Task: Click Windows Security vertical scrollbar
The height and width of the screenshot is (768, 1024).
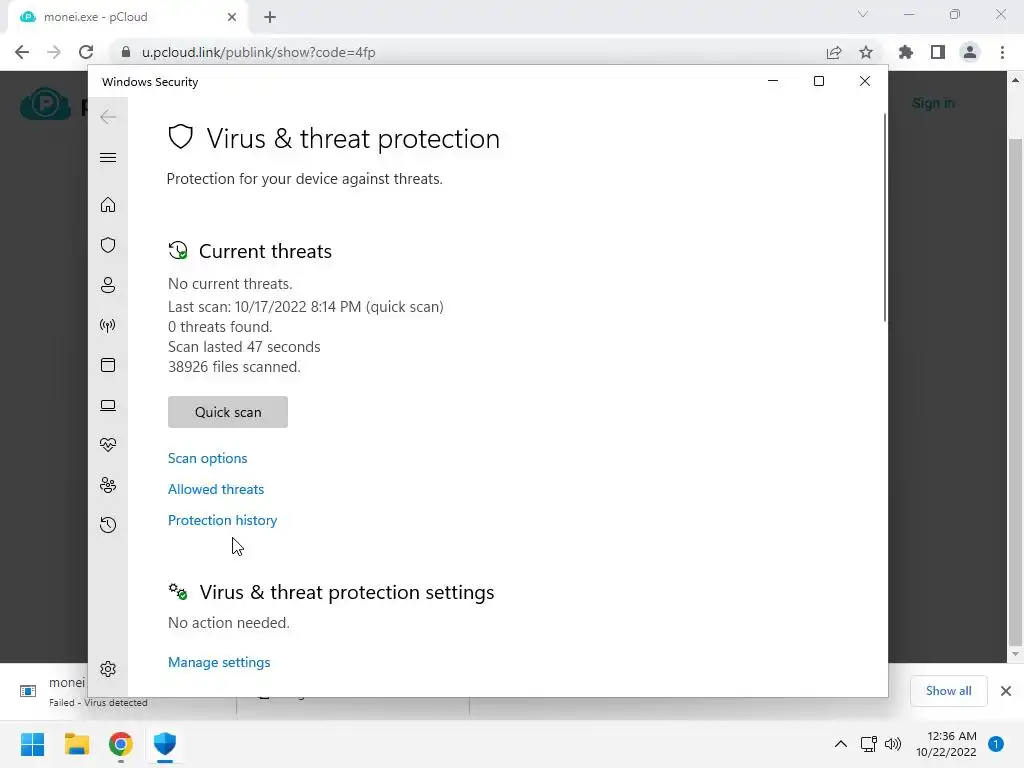Action: tap(885, 217)
